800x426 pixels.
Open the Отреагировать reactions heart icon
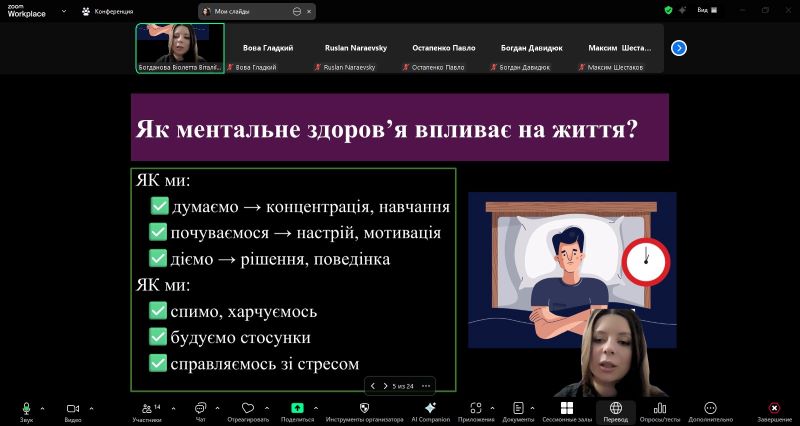pyautogui.click(x=248, y=408)
